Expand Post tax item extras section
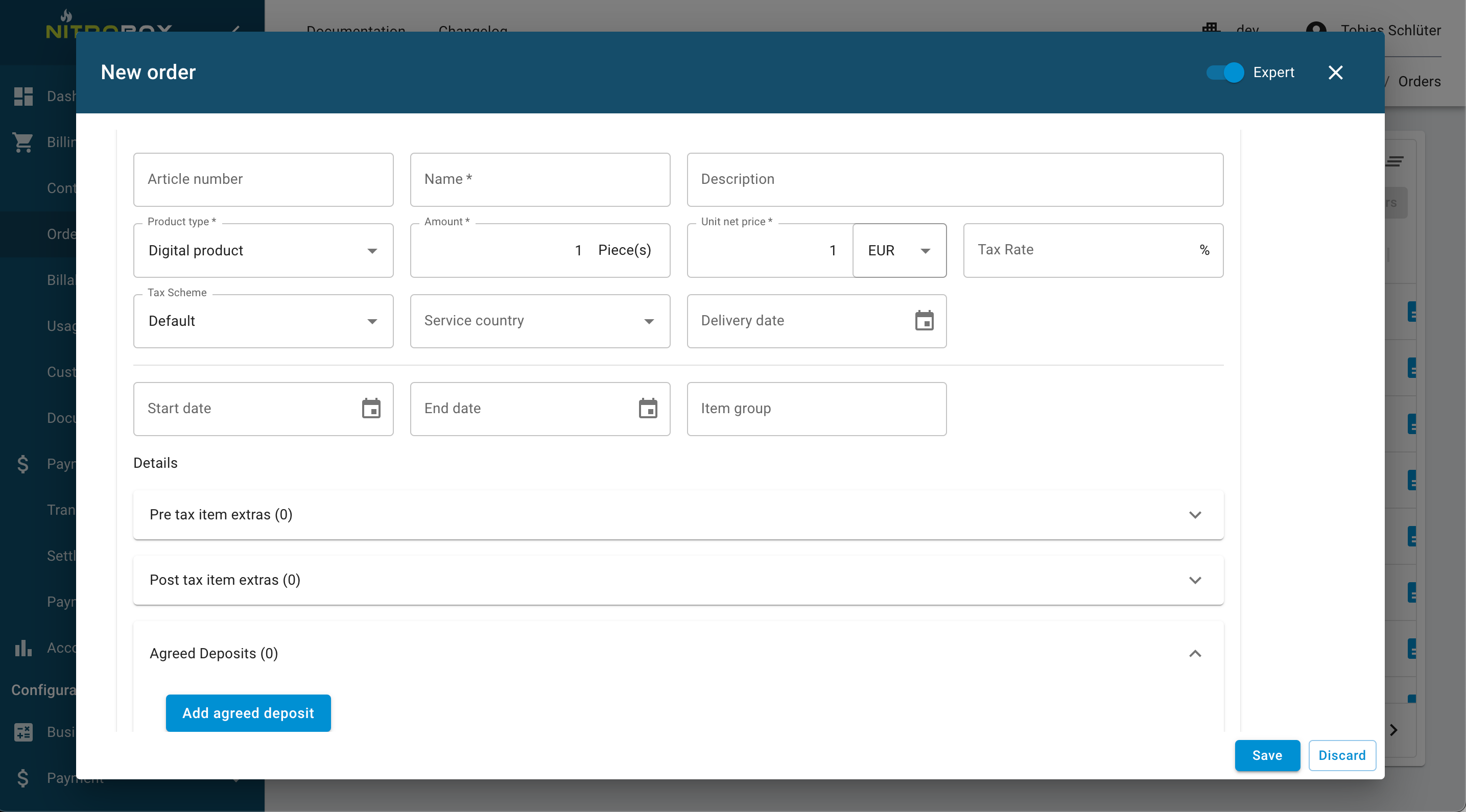 pos(1195,581)
